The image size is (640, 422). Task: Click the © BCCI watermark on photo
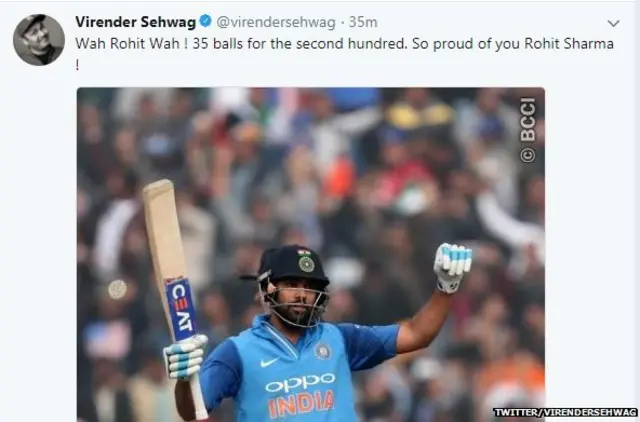(x=527, y=130)
